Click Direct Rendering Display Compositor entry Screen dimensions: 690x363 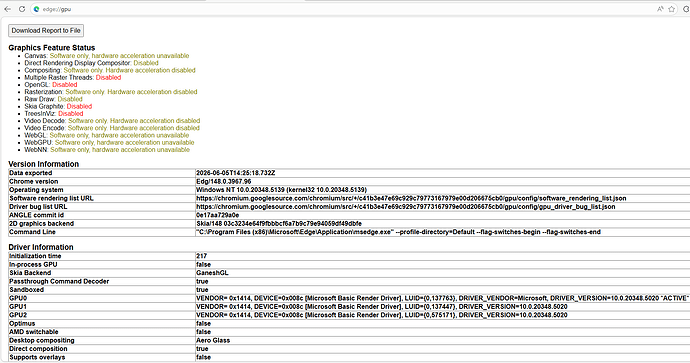tap(91, 63)
